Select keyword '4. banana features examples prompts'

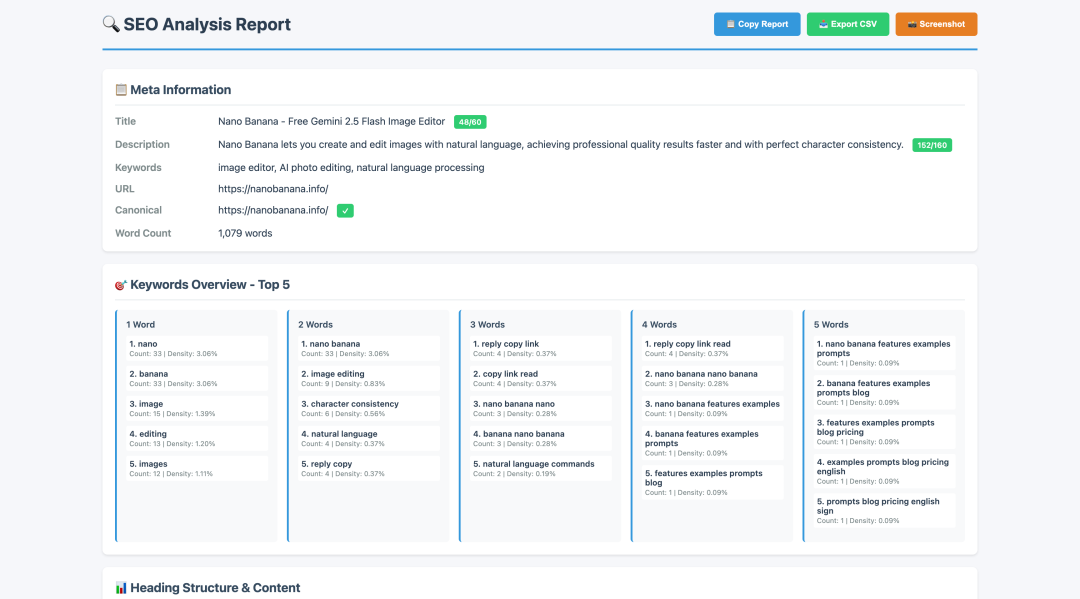tap(712, 443)
